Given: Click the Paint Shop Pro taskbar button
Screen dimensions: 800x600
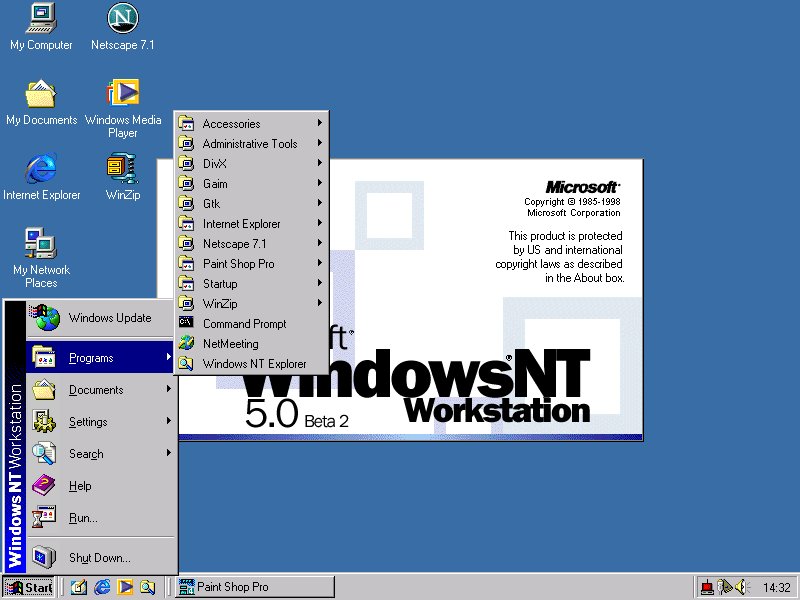Looking at the screenshot, I should click(x=255, y=587).
